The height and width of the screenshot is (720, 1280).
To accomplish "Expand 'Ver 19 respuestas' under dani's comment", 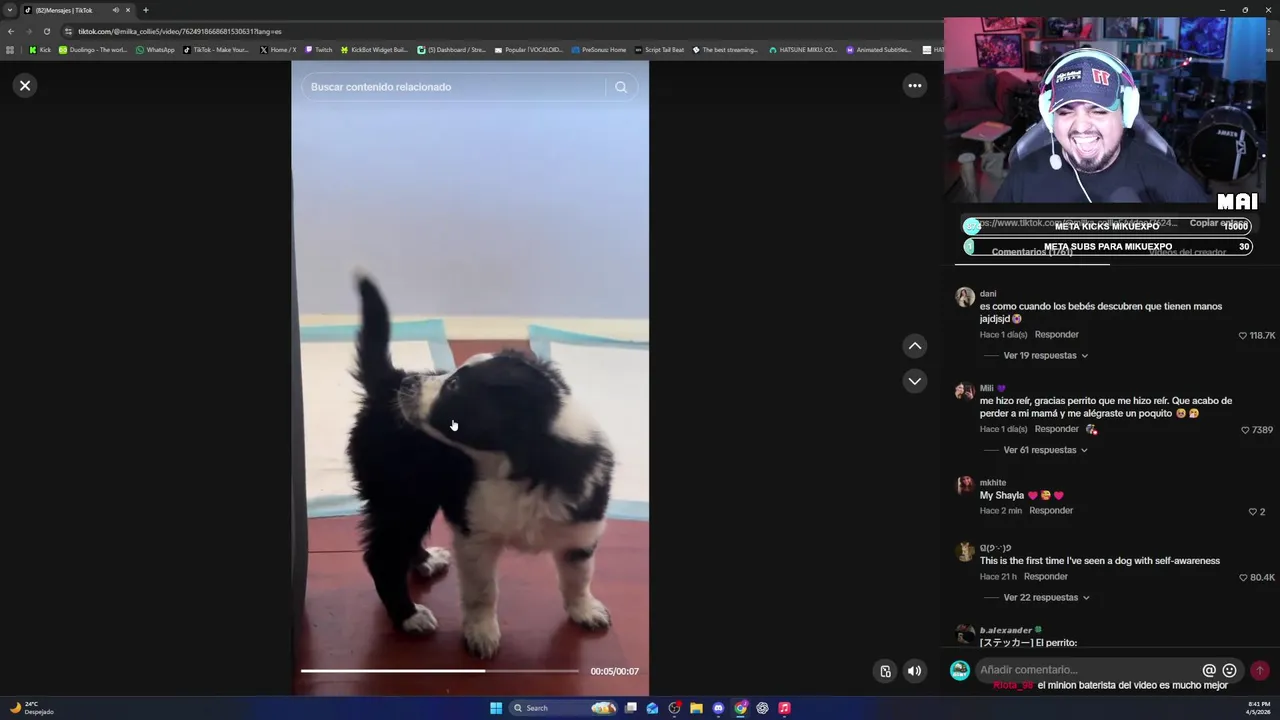I will pos(1045,356).
